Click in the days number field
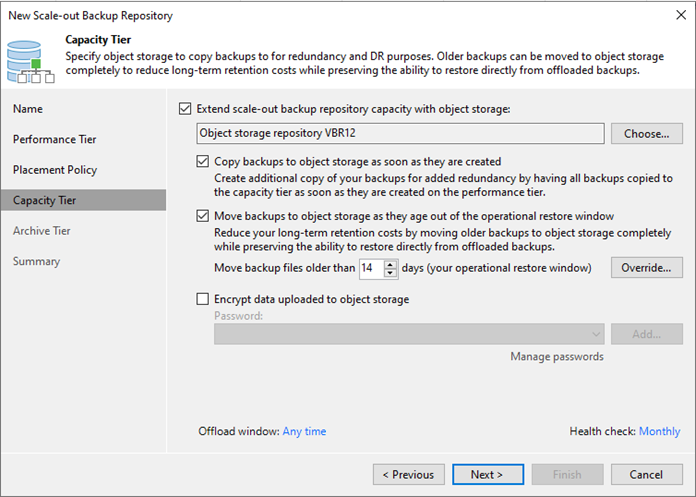This screenshot has width=696, height=497. [372, 268]
